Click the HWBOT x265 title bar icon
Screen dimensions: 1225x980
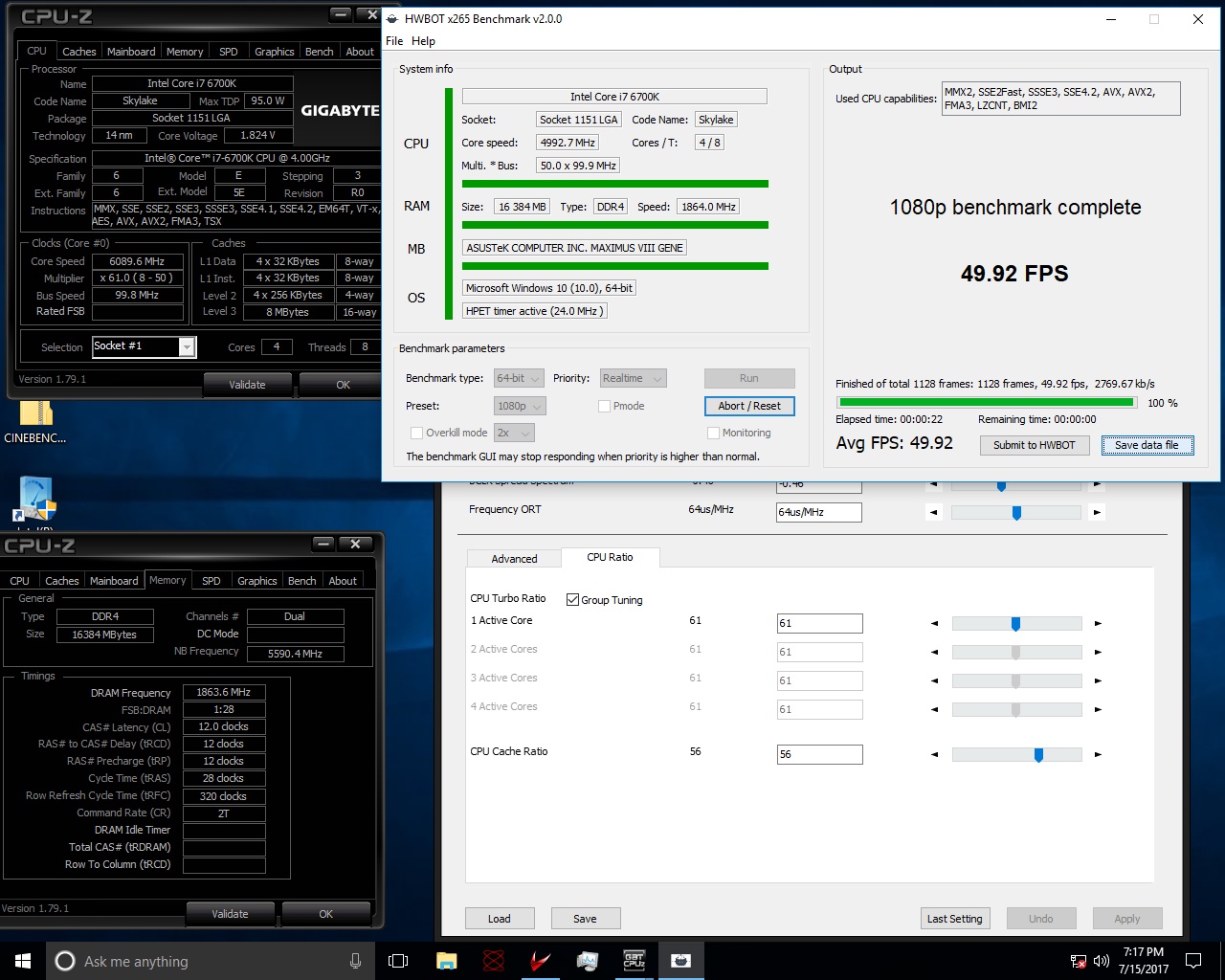tap(393, 18)
